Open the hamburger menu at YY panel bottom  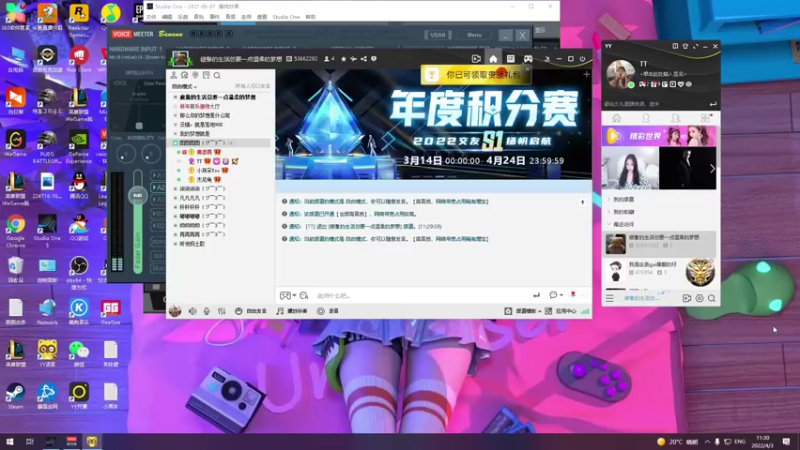tap(610, 298)
